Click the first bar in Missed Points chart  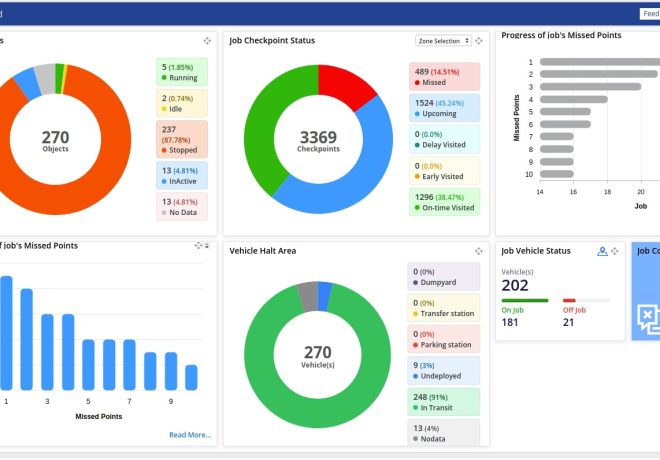pyautogui.click(x=6, y=332)
